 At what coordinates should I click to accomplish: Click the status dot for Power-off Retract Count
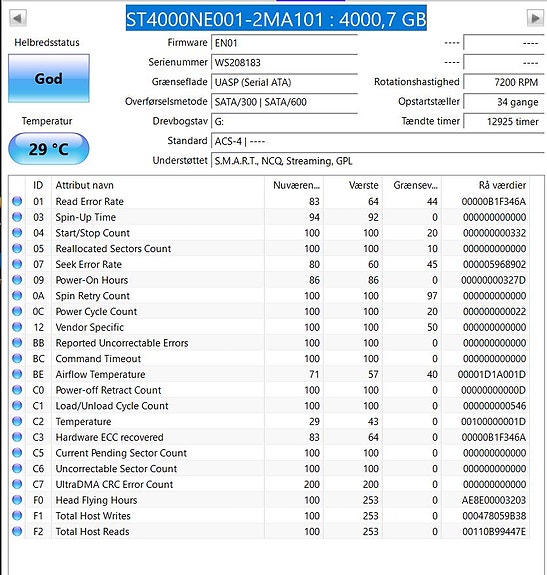(17, 390)
